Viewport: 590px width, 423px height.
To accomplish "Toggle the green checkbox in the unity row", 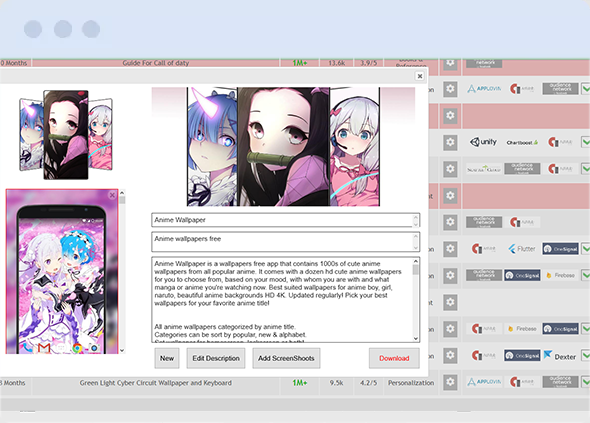I will click(x=586, y=142).
